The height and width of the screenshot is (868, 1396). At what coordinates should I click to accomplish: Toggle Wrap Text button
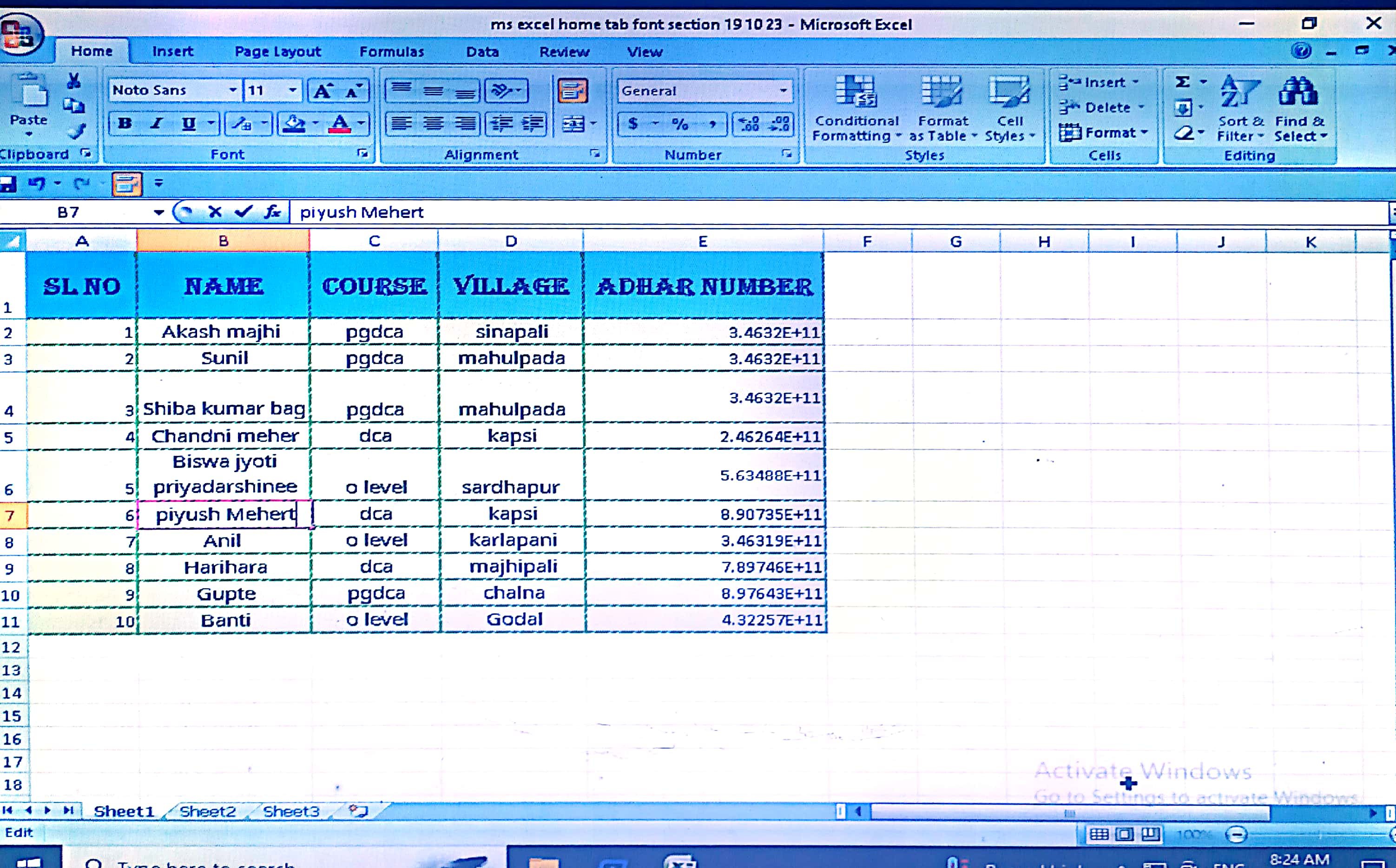572,91
